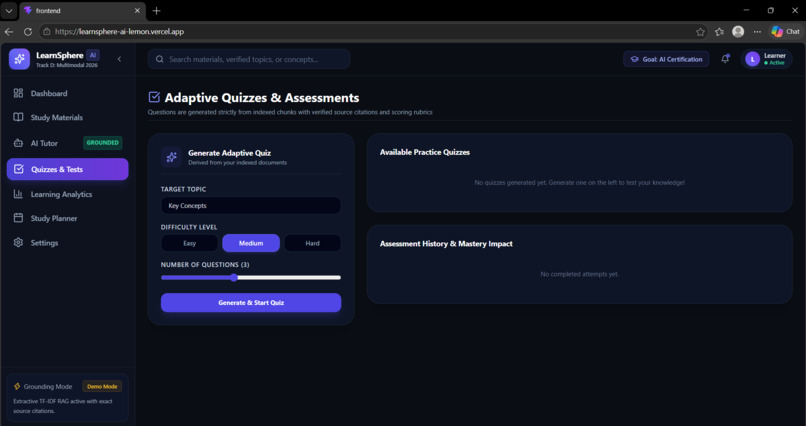806x426 pixels.
Task: Open a new browser tab
Action: (156, 11)
